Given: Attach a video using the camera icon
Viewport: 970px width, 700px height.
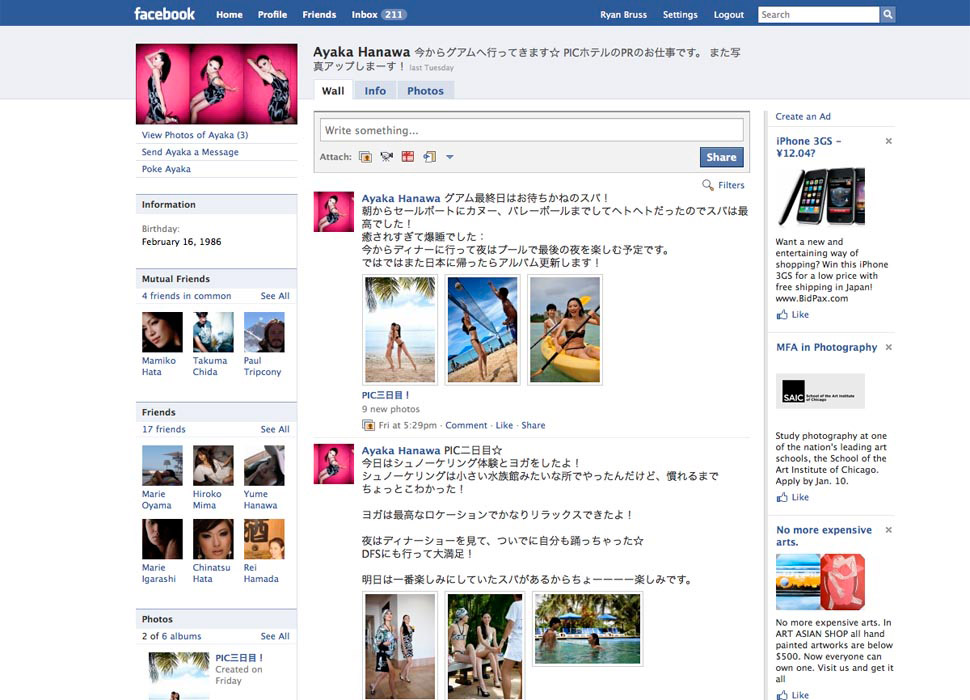Looking at the screenshot, I should point(387,157).
